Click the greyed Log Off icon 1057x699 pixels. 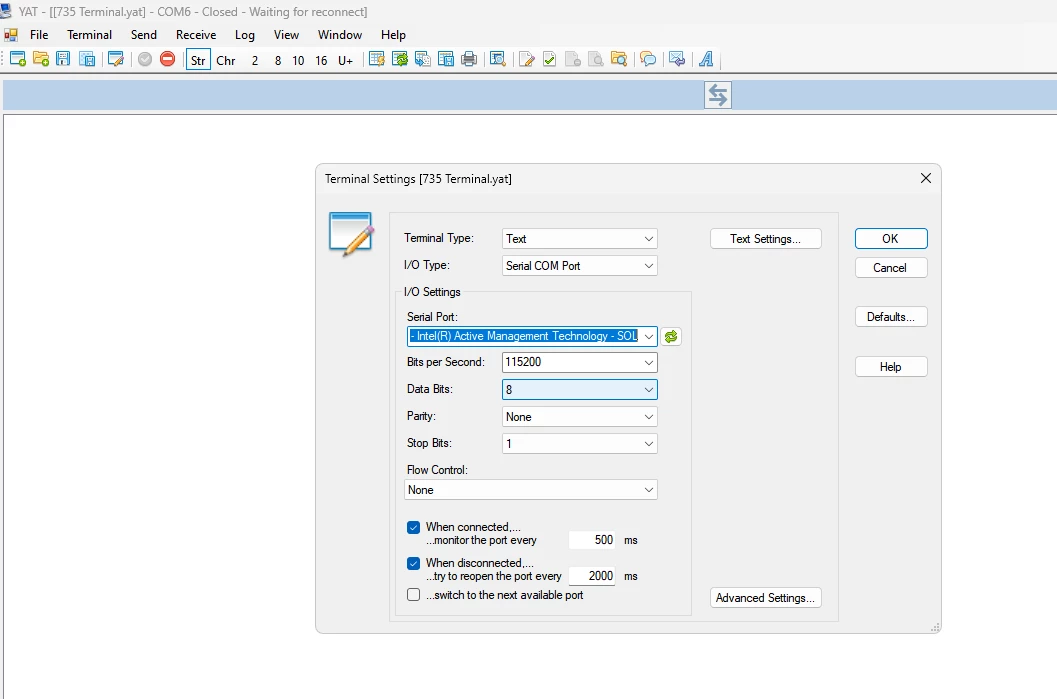[x=573, y=59]
